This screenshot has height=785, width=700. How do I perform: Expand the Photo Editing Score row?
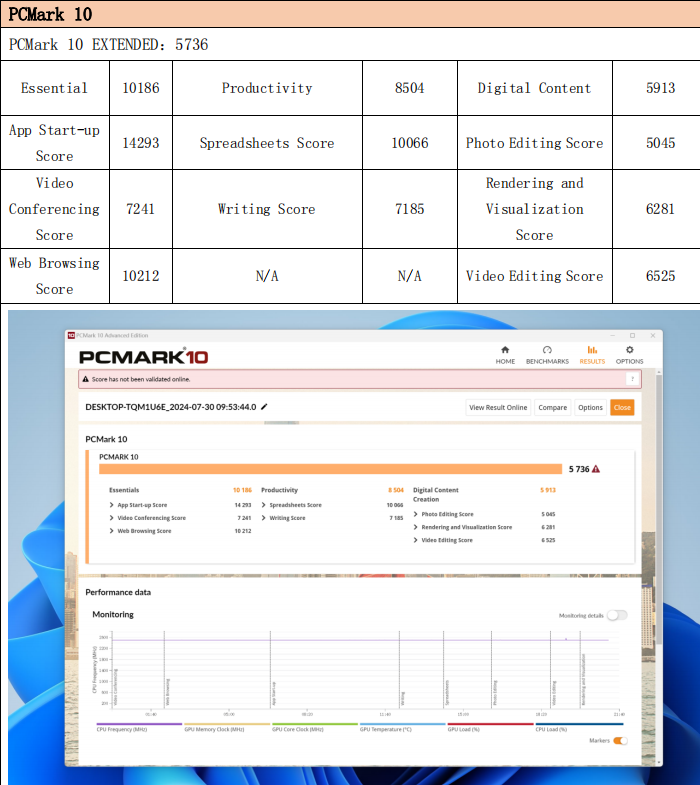coord(416,514)
